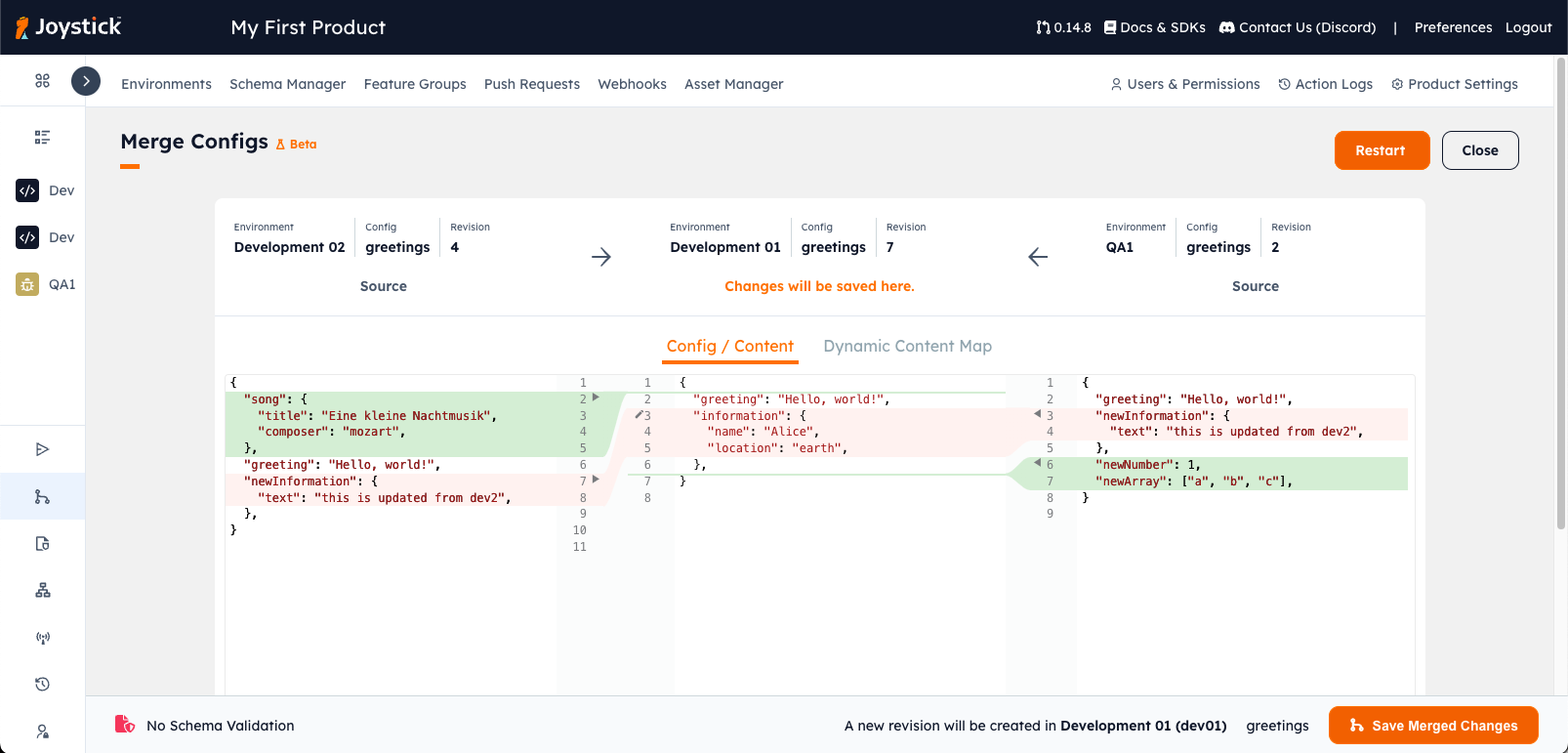Click the pencil edit marker on line 3
Screen dimensions: 1568x753
639,414
